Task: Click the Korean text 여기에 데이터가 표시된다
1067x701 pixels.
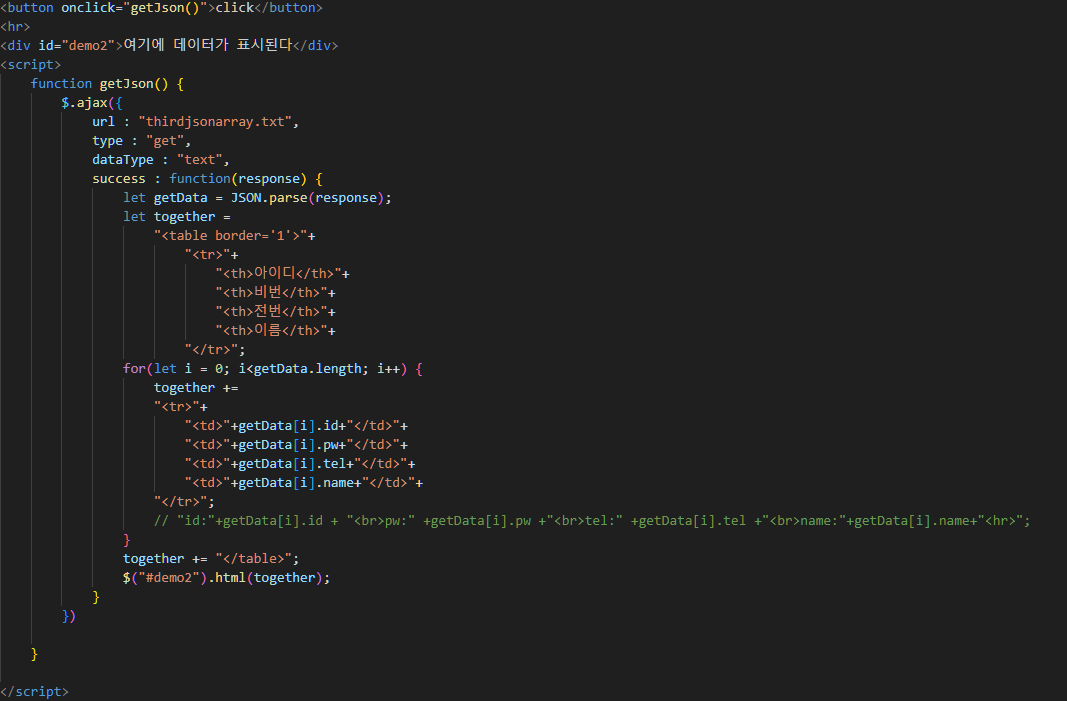Action: click(x=208, y=46)
